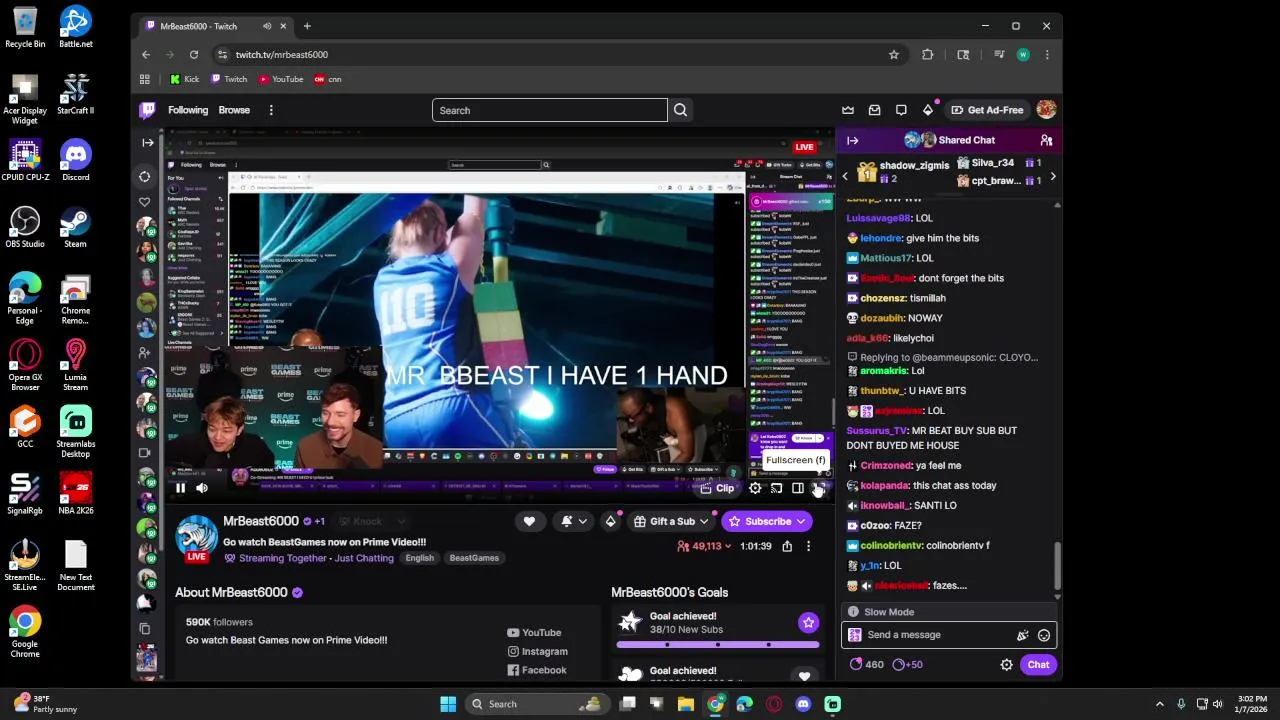Open Discord from the taskbar
Screen dimensions: 1280x720
click(803, 704)
